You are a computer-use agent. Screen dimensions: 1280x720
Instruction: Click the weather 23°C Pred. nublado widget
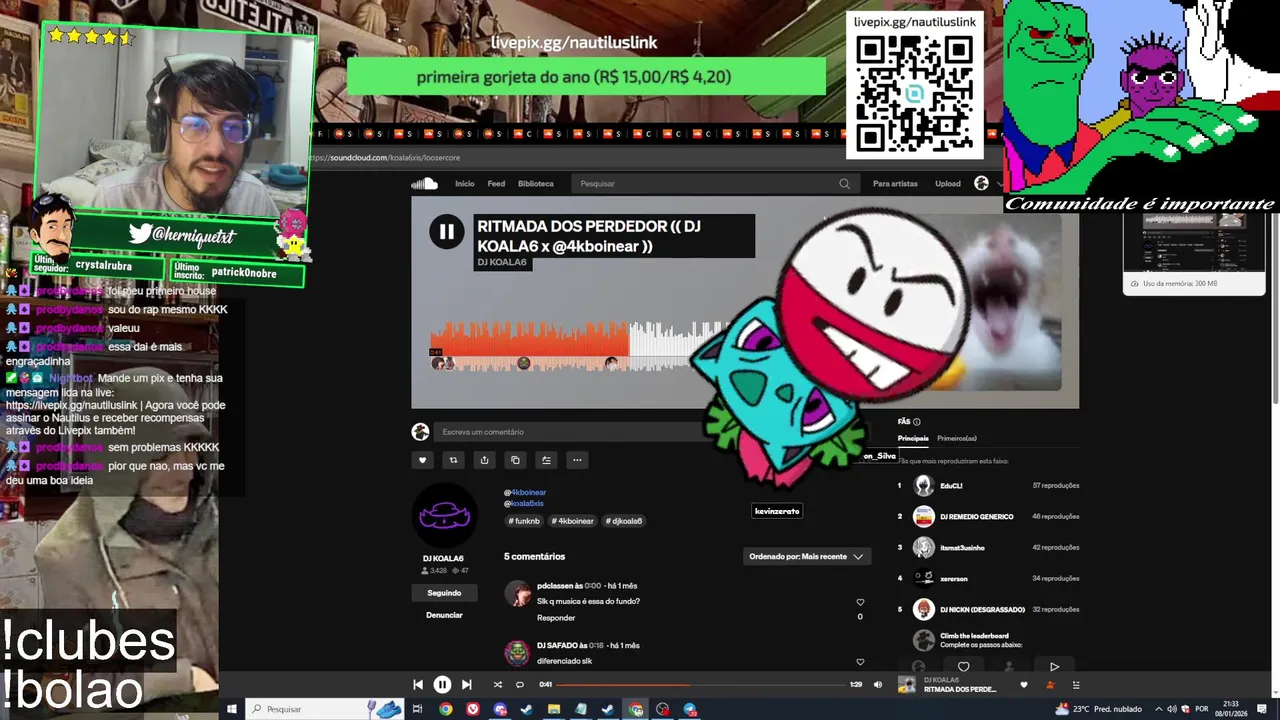pyautogui.click(x=1098, y=709)
